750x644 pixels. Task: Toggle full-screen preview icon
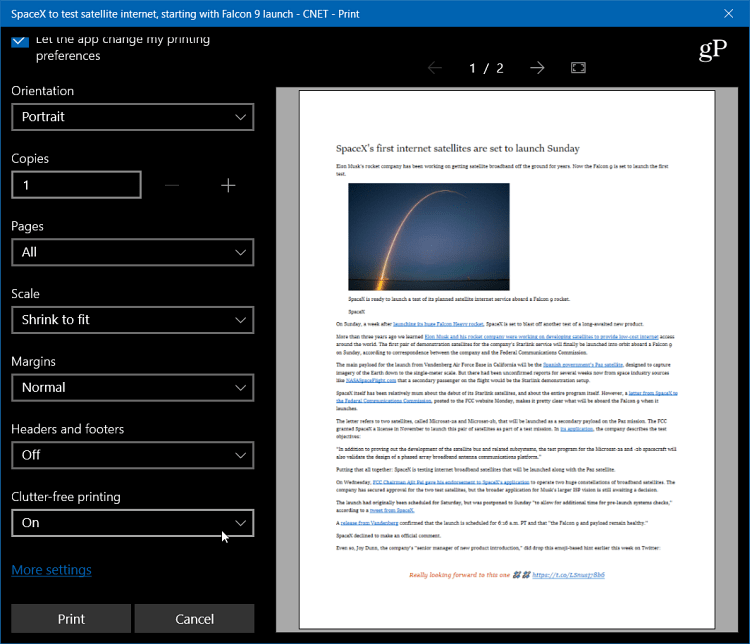pos(578,68)
